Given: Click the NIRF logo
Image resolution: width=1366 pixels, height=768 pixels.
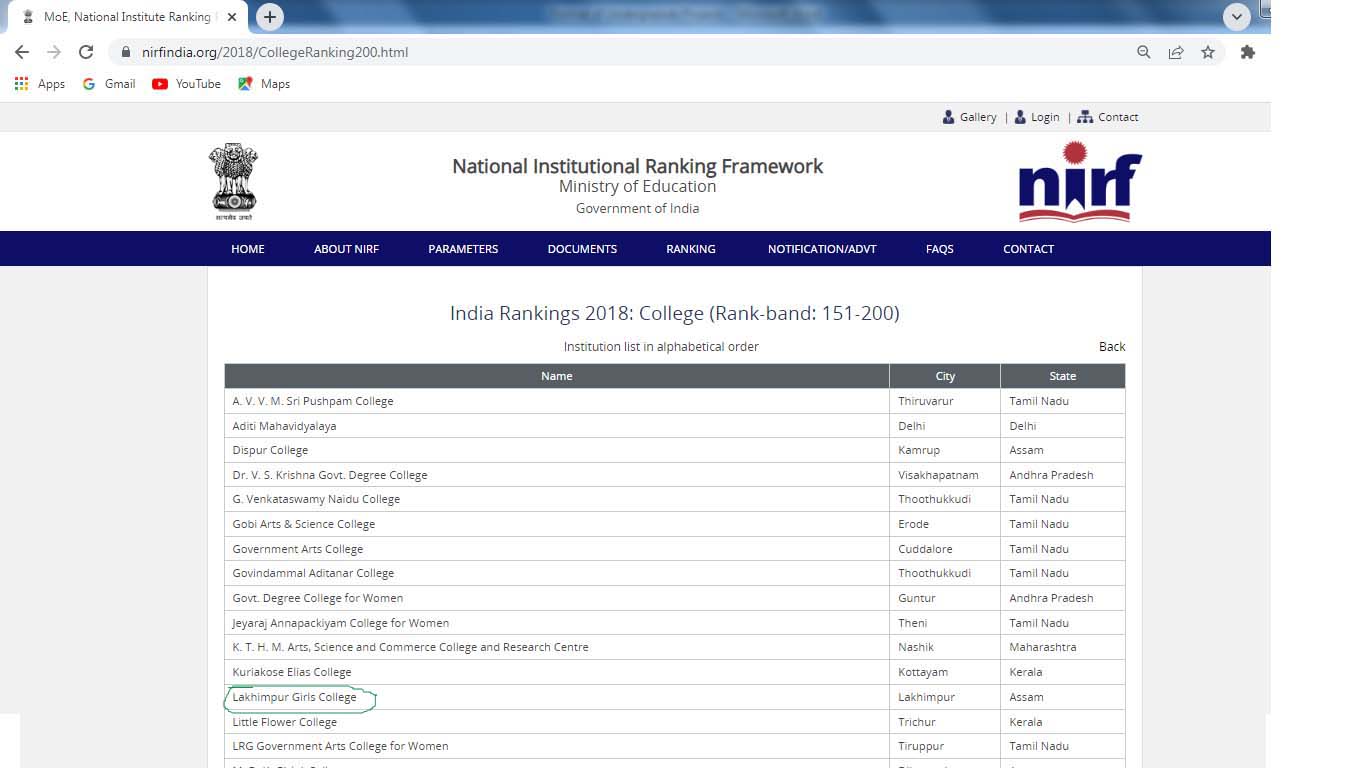Looking at the screenshot, I should coord(1080,182).
